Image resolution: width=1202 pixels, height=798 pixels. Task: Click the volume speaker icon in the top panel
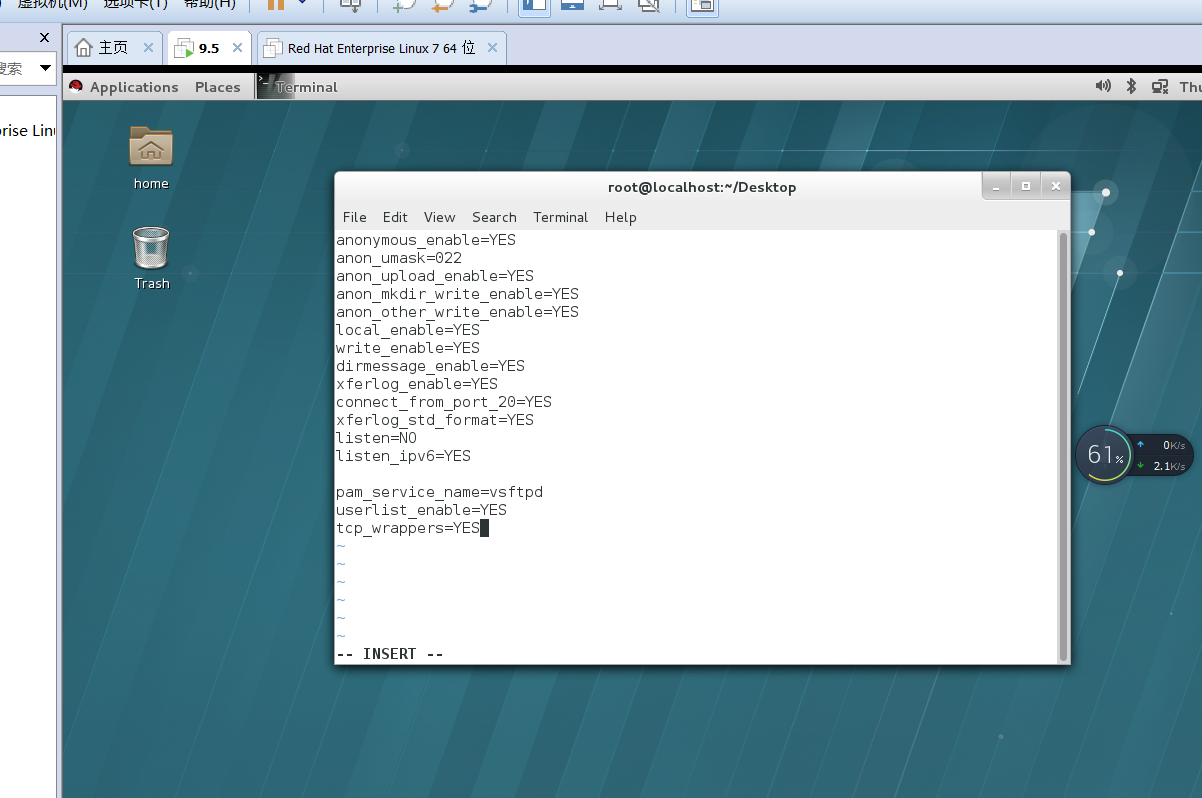1103,87
